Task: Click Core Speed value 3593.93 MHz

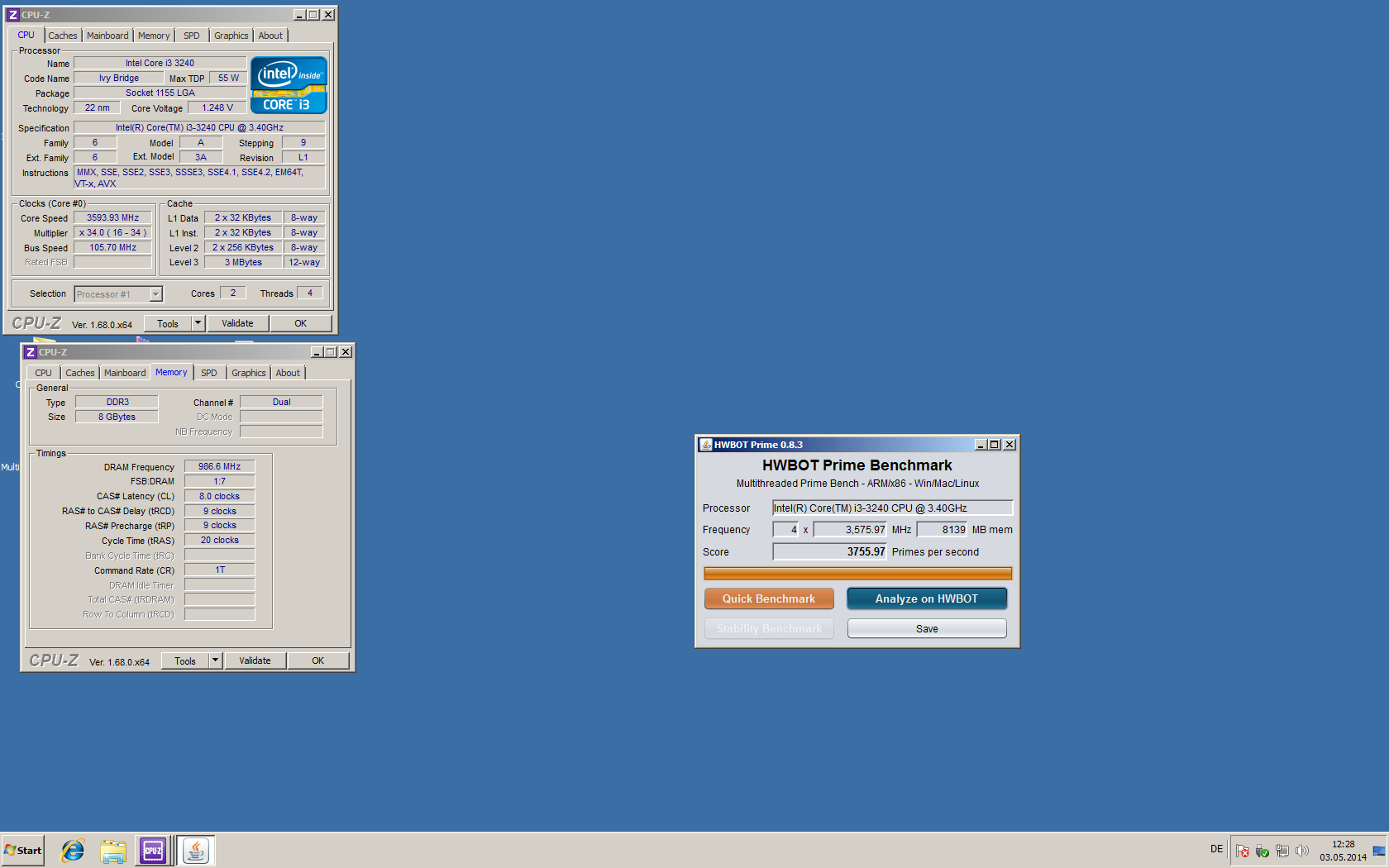Action: 113,218
